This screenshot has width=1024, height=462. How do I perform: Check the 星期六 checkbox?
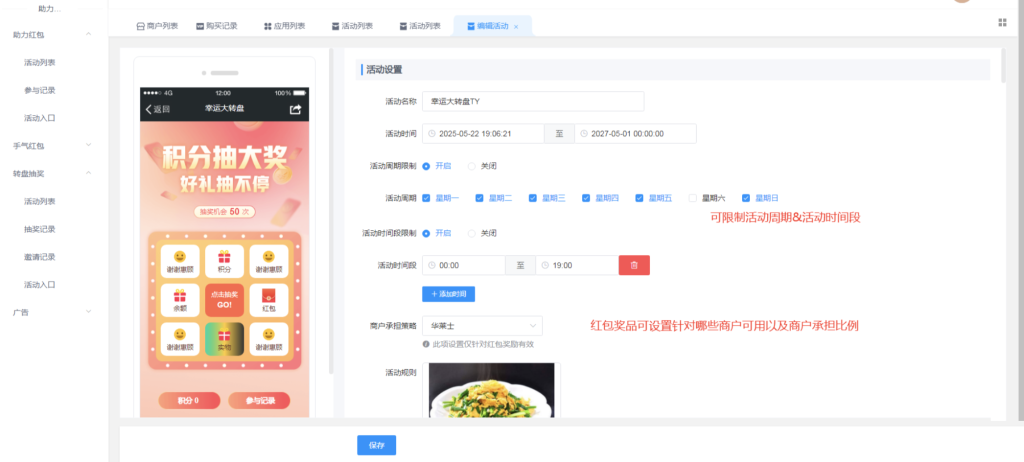point(693,198)
